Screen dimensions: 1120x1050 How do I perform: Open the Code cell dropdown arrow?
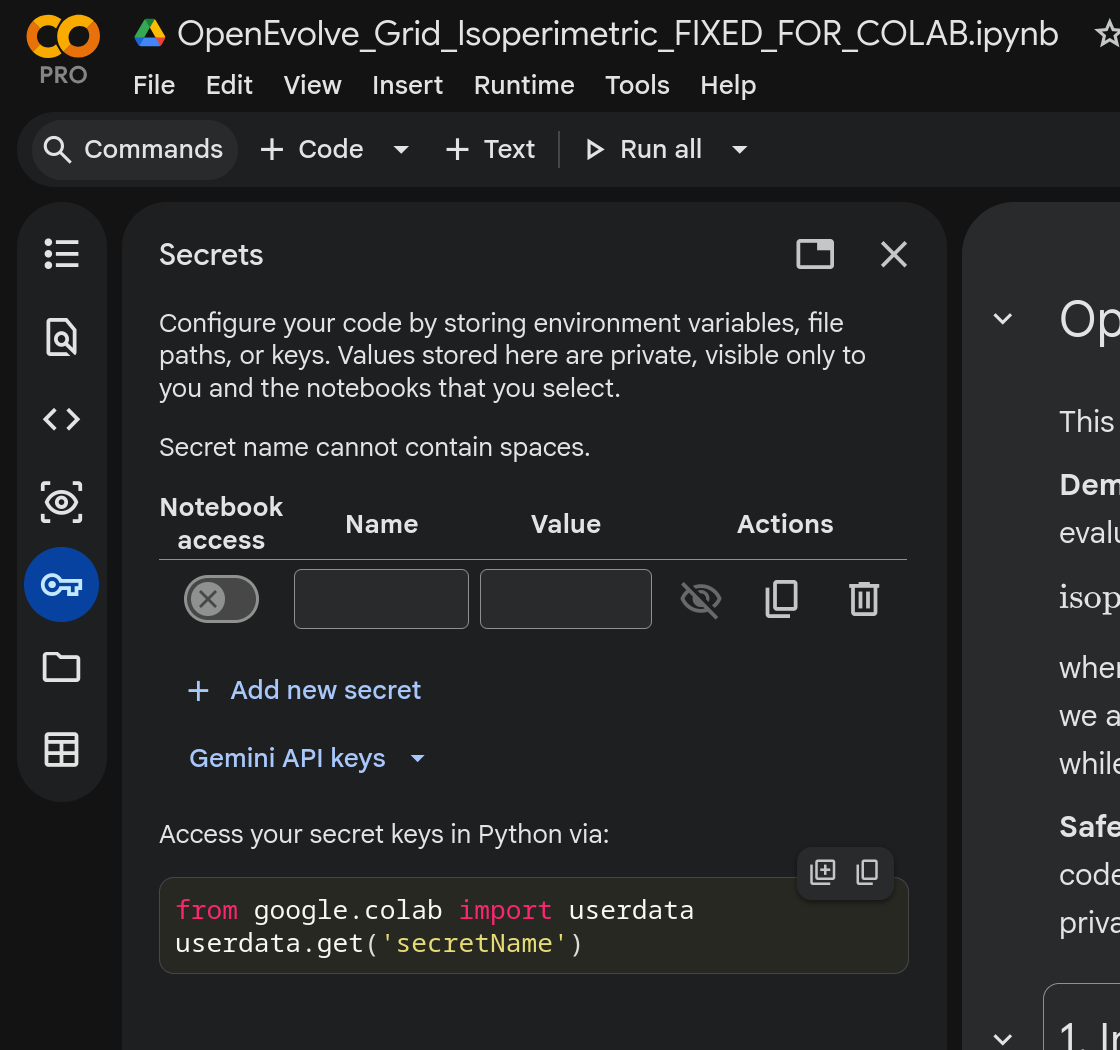pyautogui.click(x=401, y=149)
